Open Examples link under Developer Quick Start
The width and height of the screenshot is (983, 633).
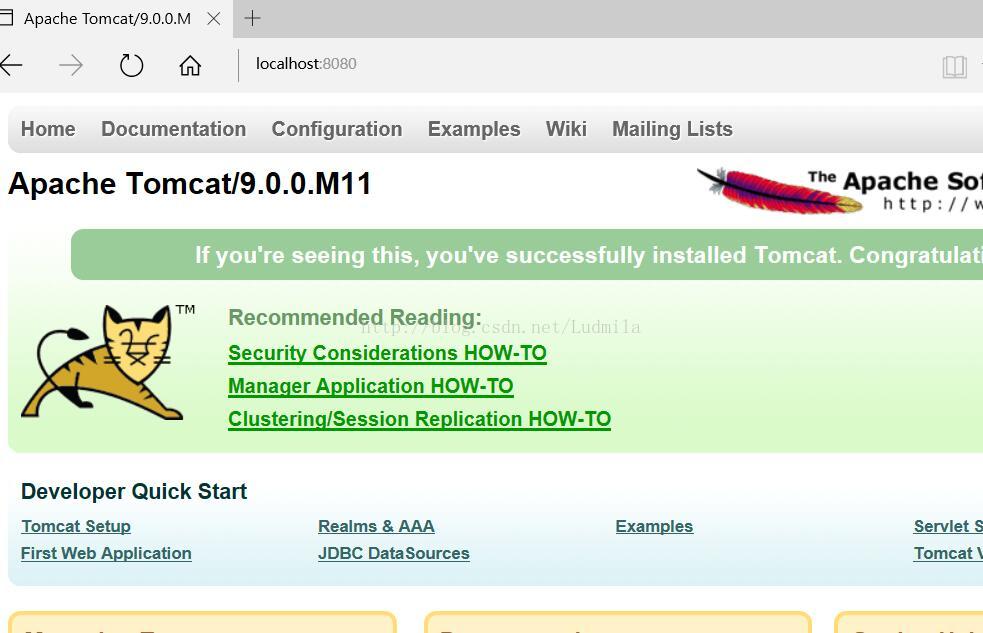[654, 526]
